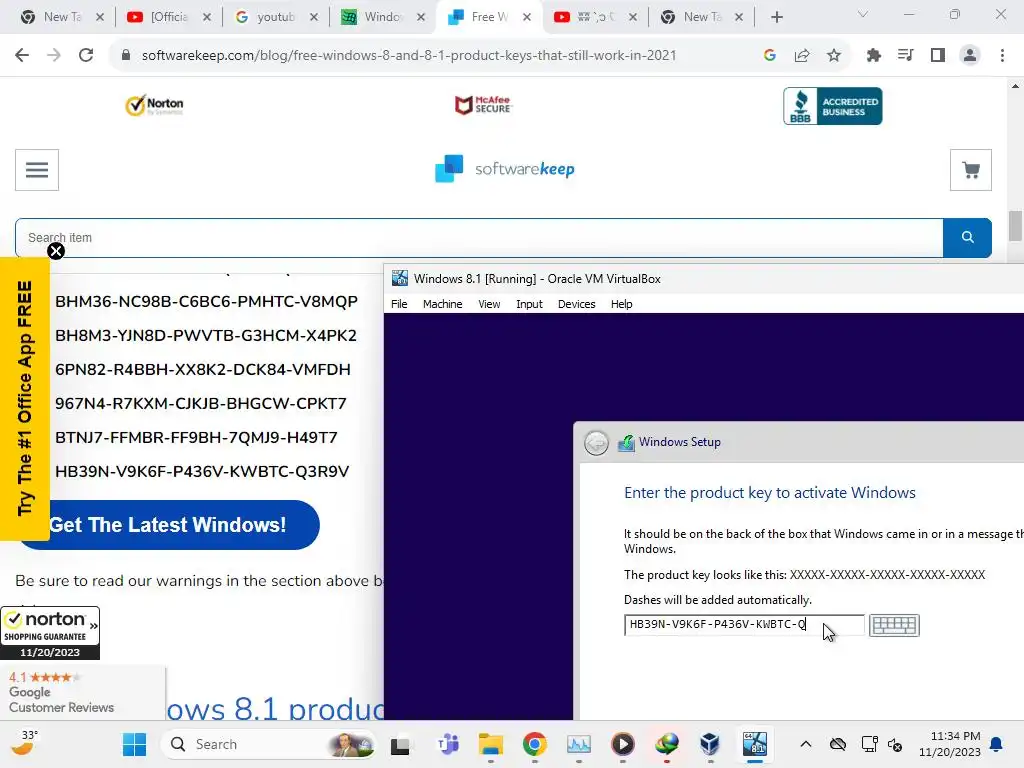Reload the softwarekeep page
Image resolution: width=1024 pixels, height=768 pixels.
[86, 56]
